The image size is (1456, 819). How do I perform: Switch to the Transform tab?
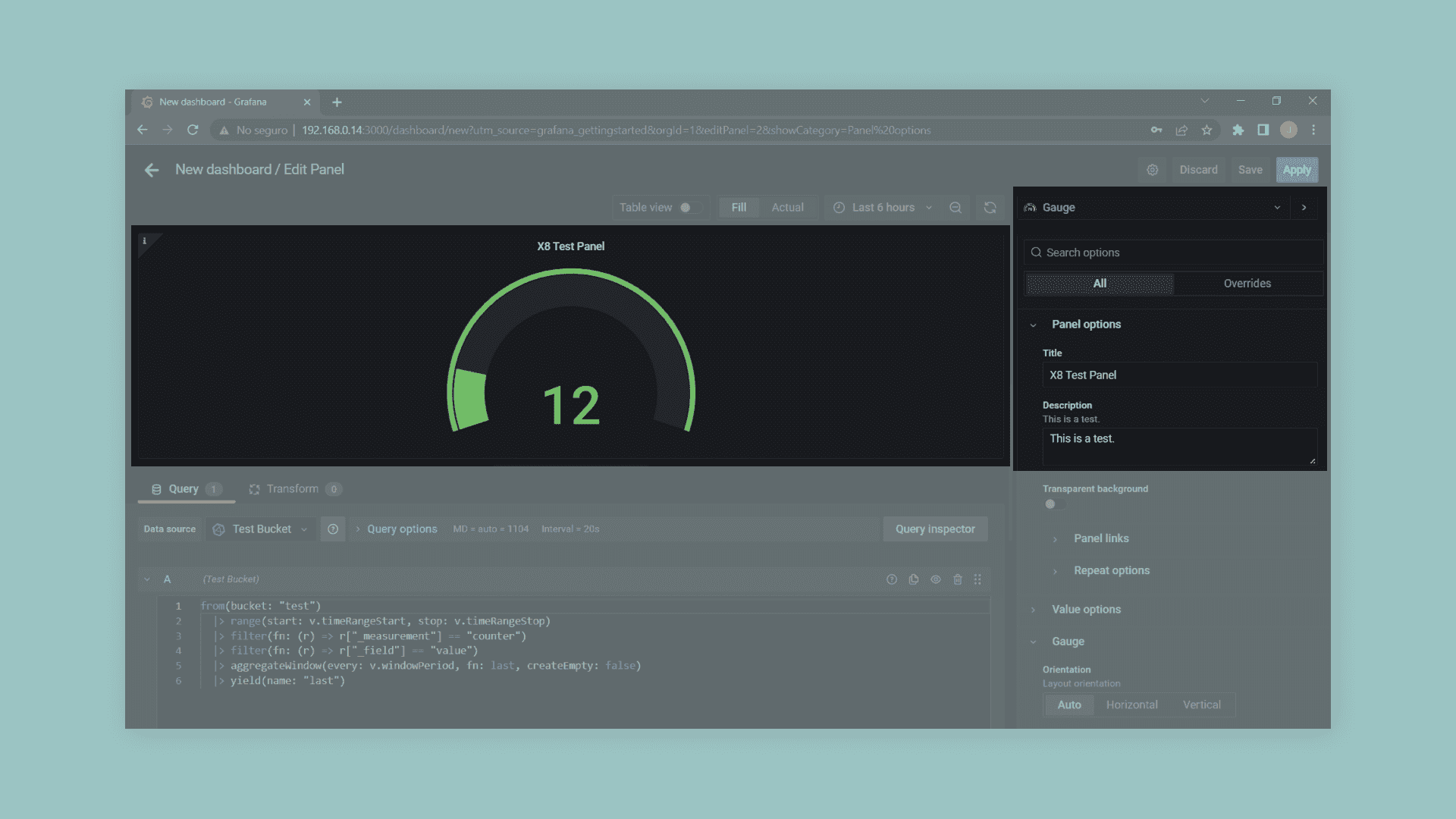point(292,489)
